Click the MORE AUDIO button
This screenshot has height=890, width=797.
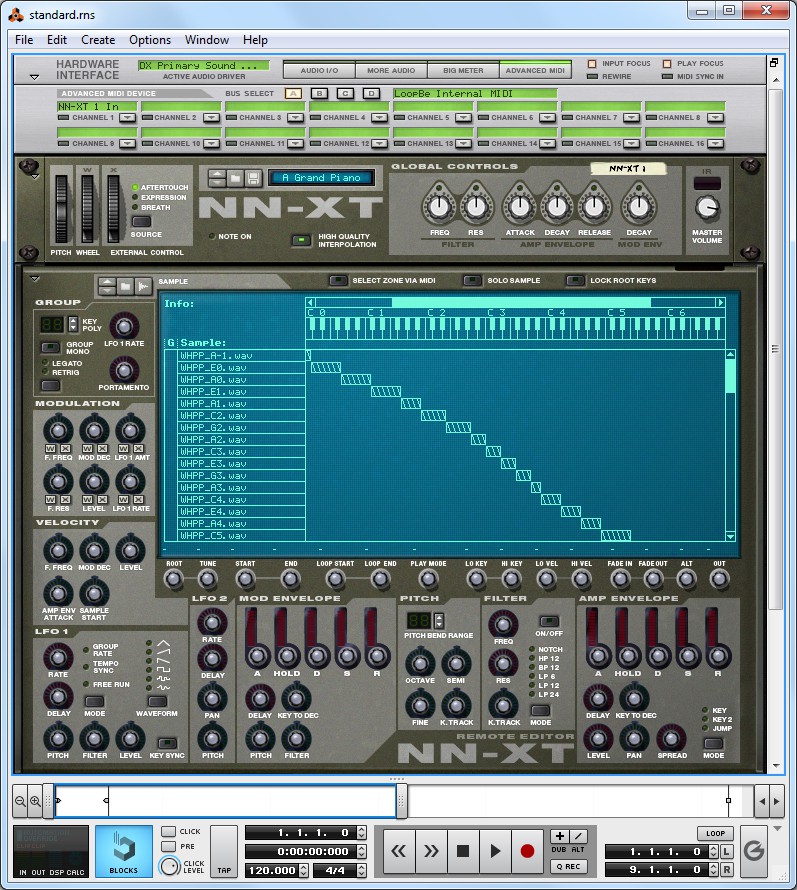391,70
